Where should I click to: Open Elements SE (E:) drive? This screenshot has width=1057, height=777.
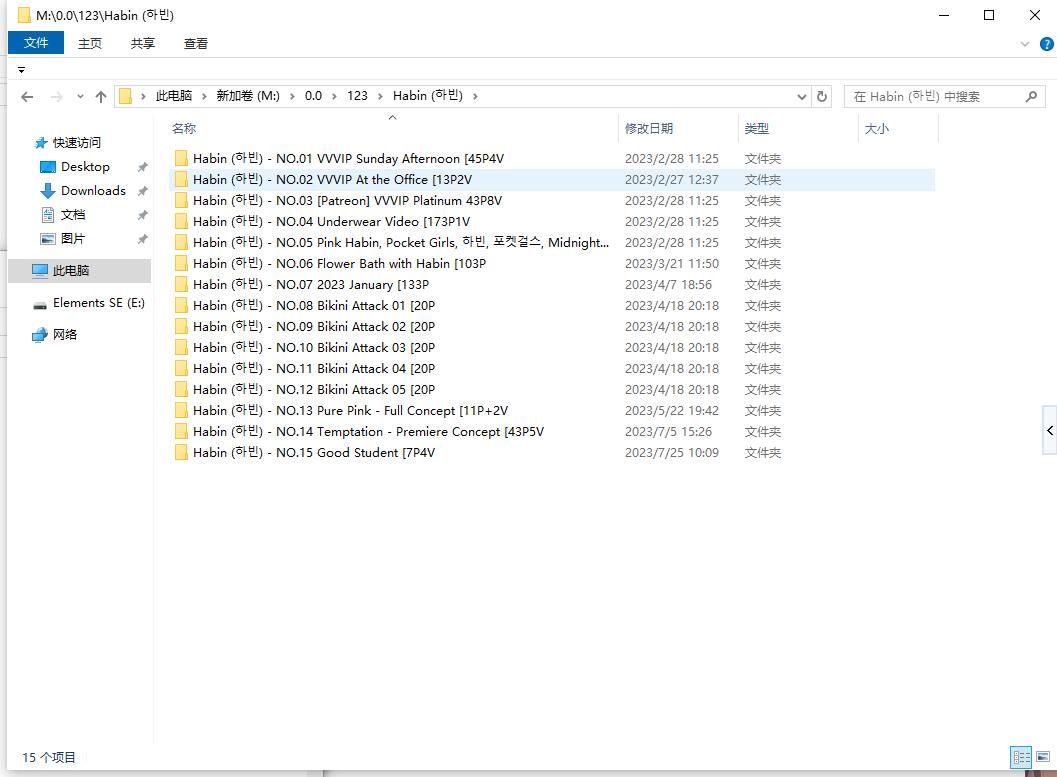click(x=98, y=303)
